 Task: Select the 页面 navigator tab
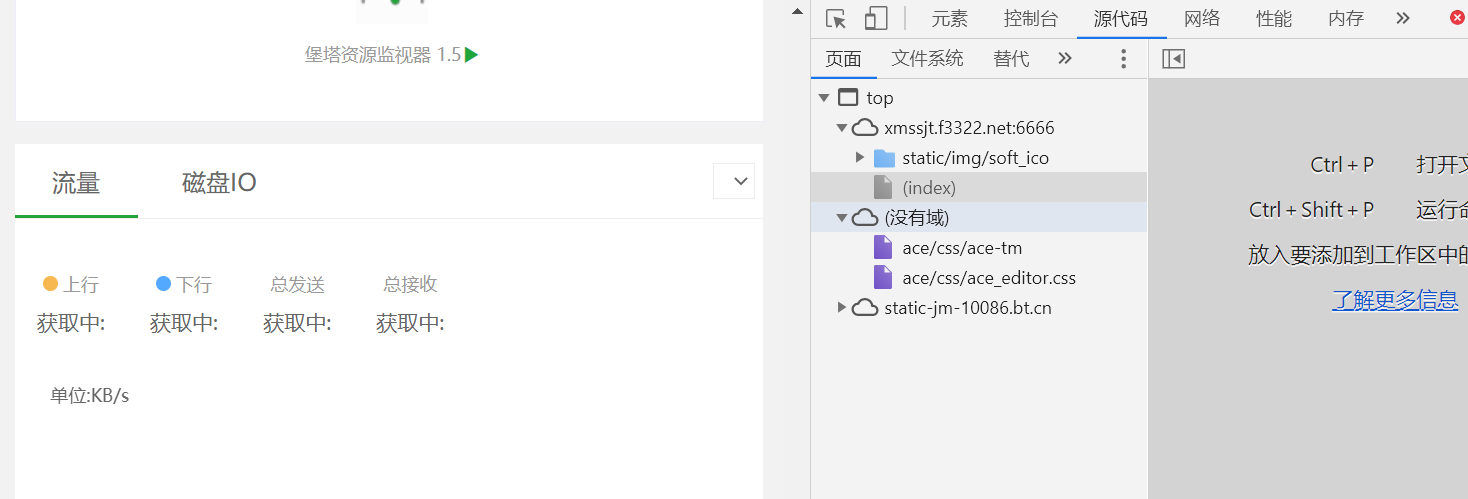pos(844,59)
